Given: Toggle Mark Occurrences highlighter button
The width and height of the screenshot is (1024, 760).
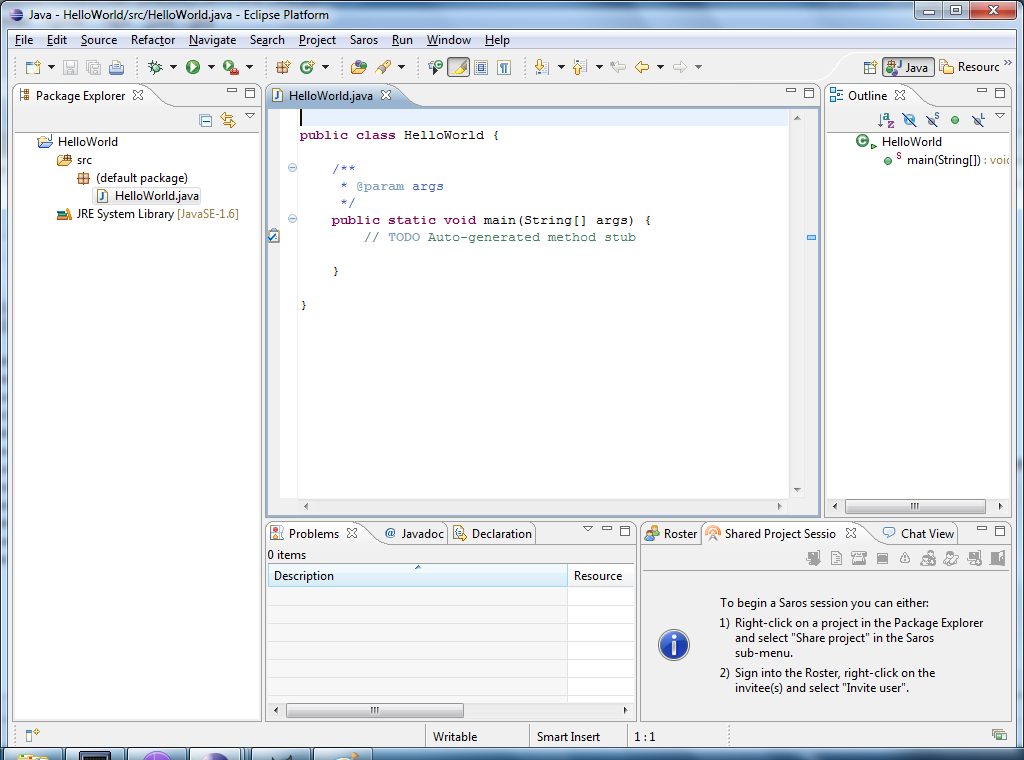Looking at the screenshot, I should tap(458, 67).
